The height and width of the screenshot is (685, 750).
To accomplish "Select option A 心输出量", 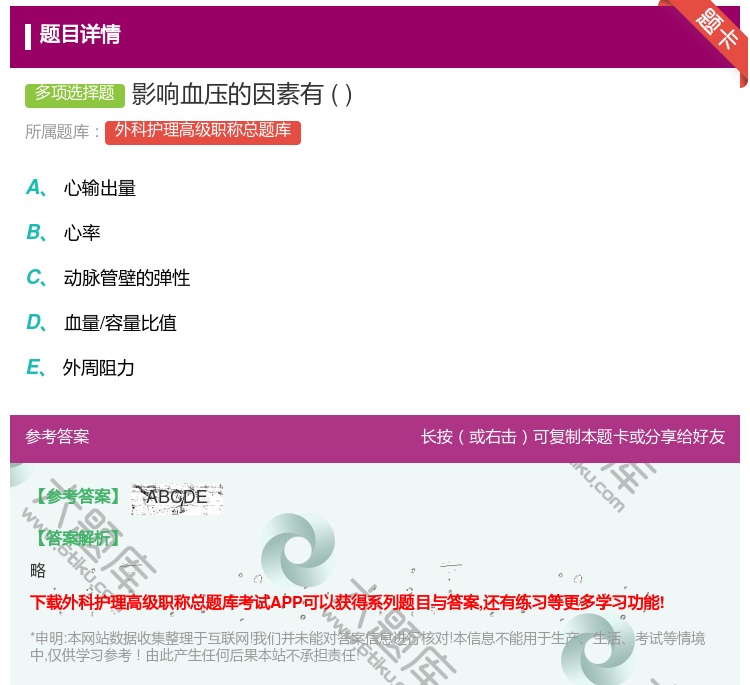I will pyautogui.click(x=99, y=188).
